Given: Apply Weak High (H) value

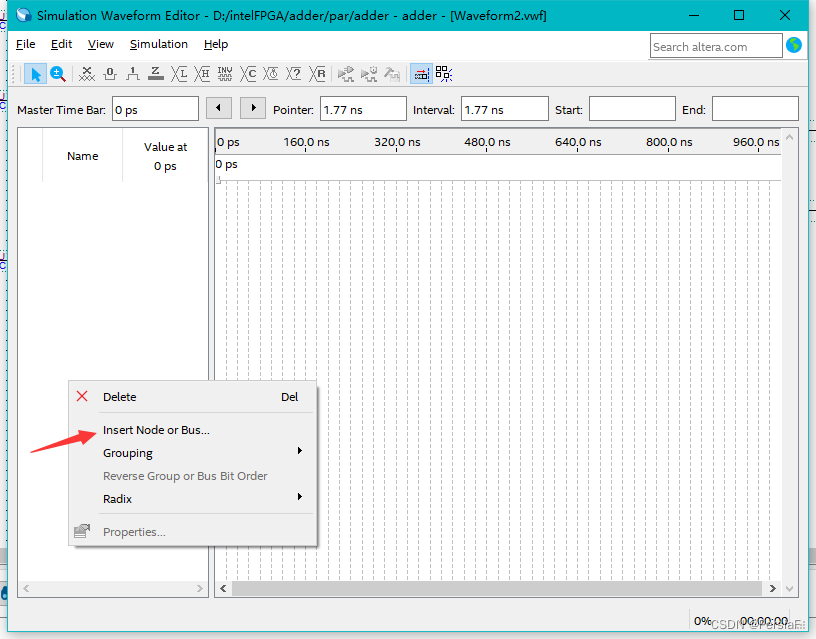Looking at the screenshot, I should tap(202, 74).
